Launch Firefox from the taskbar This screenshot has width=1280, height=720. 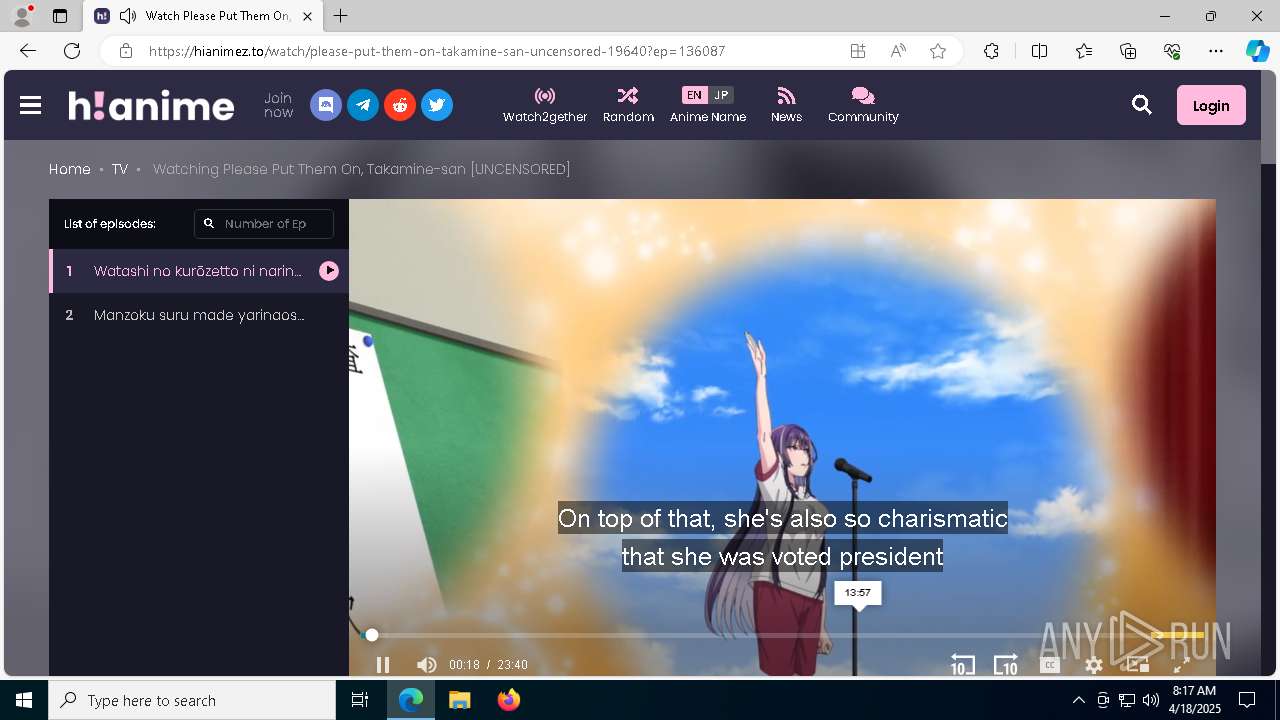[509, 700]
